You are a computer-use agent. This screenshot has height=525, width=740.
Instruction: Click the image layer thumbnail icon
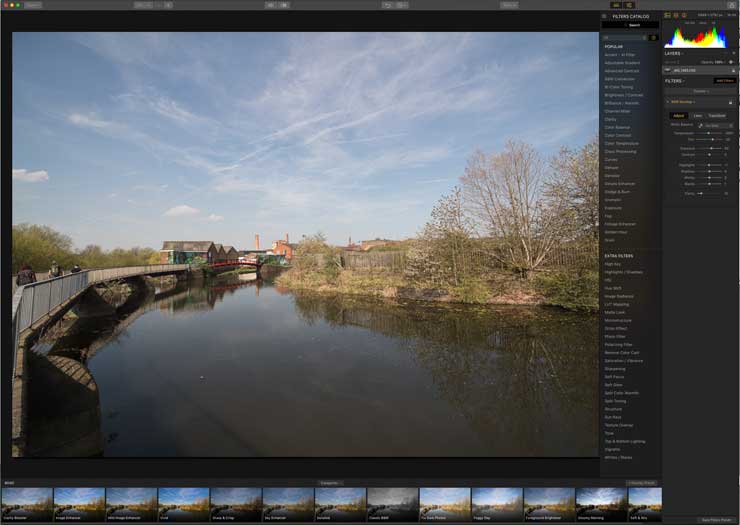668,70
